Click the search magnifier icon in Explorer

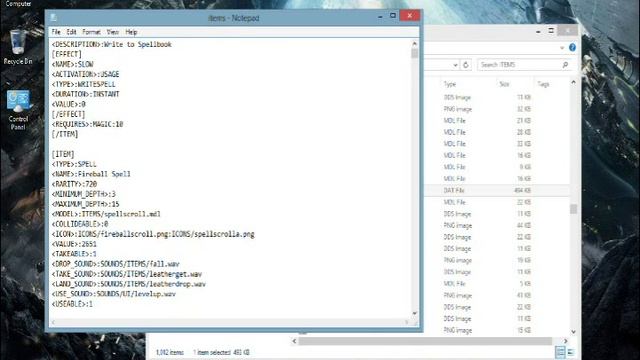[x=565, y=65]
